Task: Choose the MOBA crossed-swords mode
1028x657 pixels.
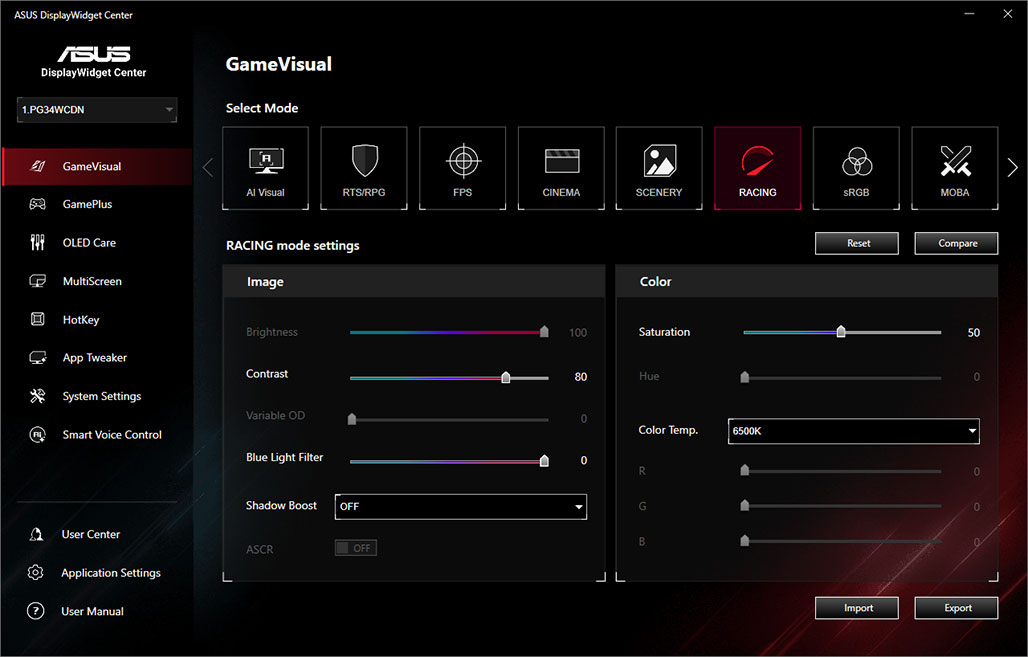Action: [x=954, y=168]
